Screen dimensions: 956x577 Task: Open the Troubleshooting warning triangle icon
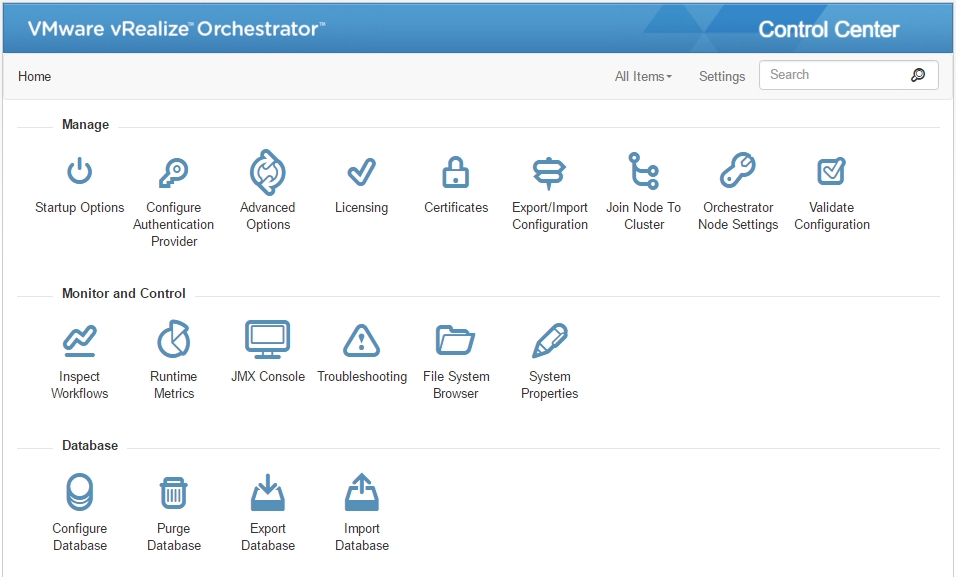pos(362,340)
